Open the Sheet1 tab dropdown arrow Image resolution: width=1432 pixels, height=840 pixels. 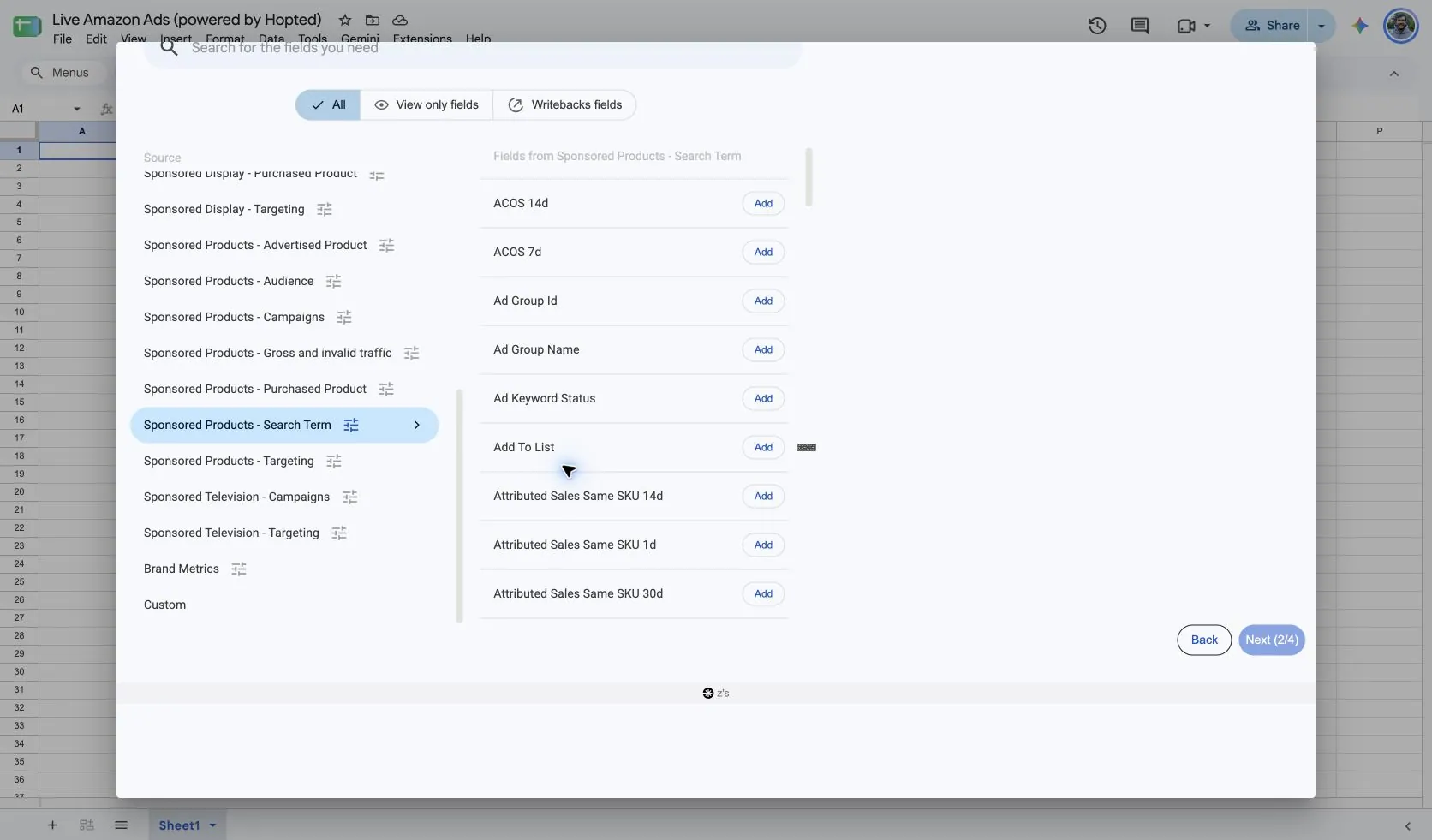[212, 825]
